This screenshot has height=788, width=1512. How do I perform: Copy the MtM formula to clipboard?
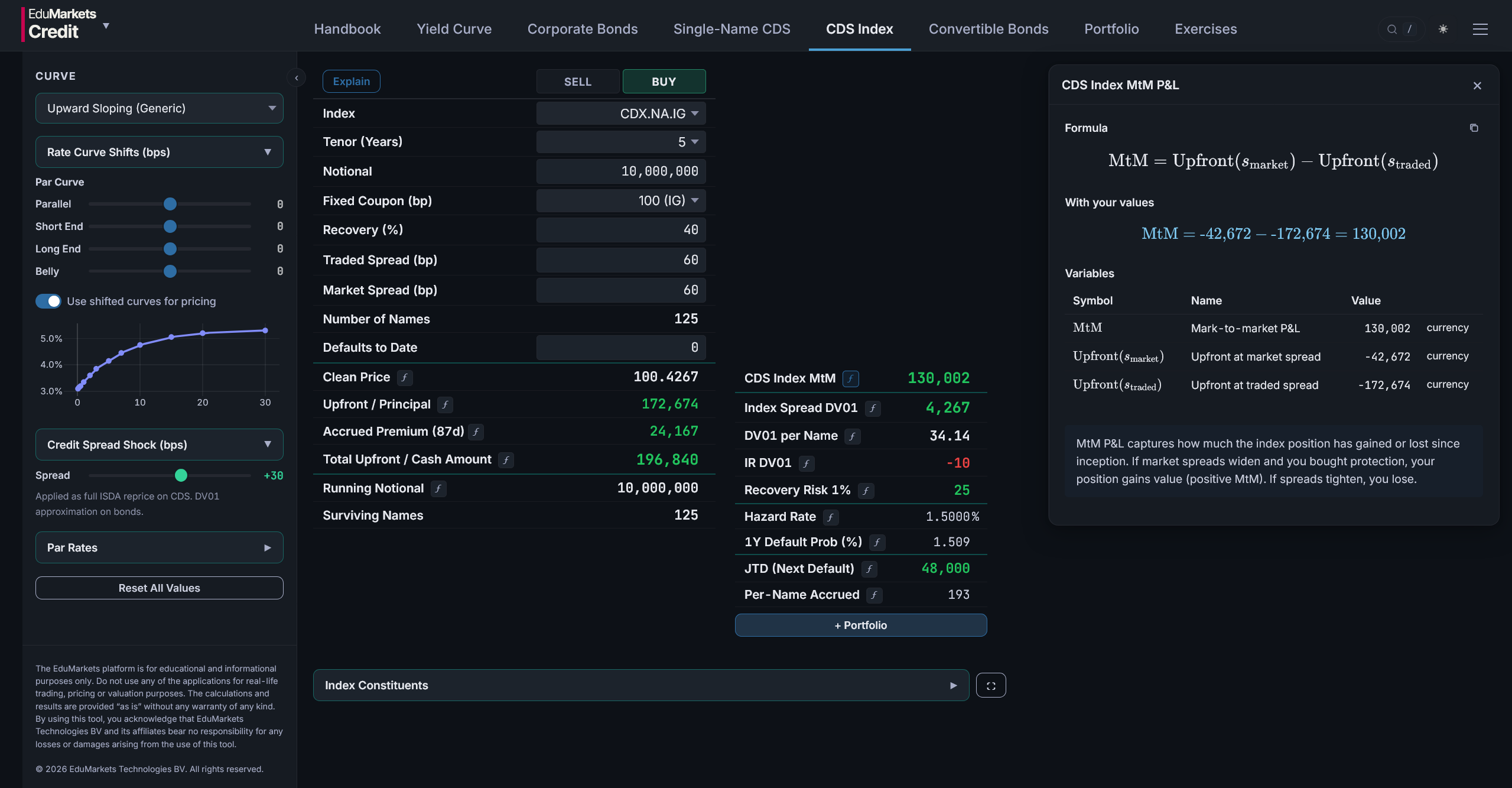pos(1474,128)
